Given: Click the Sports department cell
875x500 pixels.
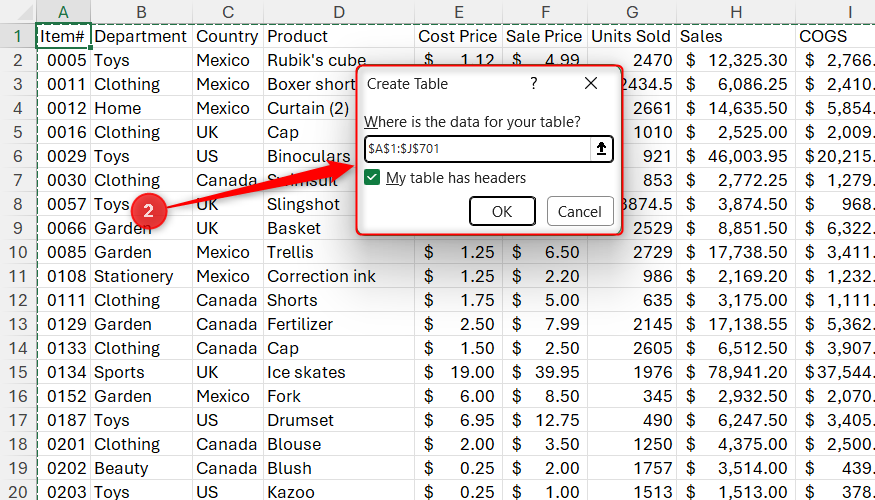Looking at the screenshot, I should click(x=142, y=372).
